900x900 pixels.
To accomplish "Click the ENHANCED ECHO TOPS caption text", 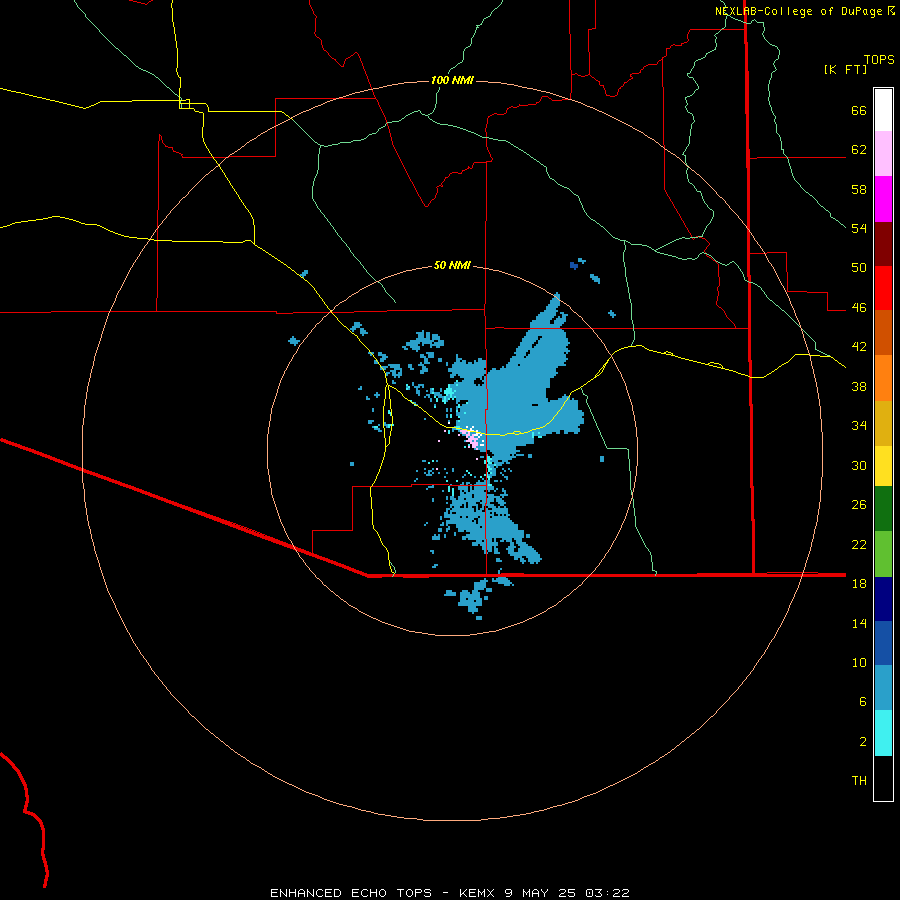I will 351,893.
